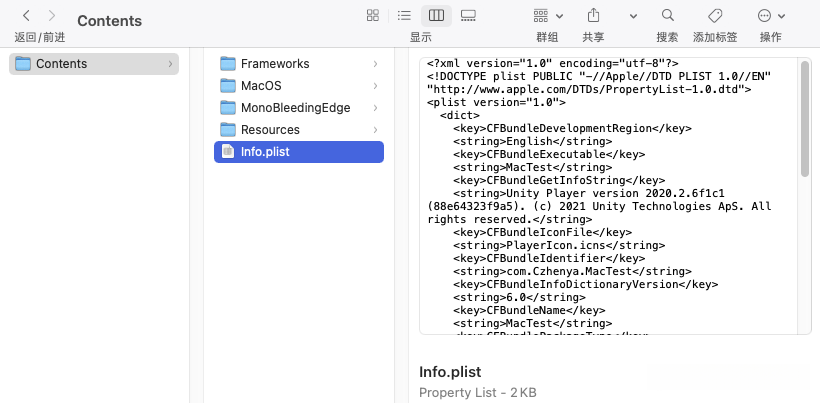Click the Search magnifier icon
Screen dimensions: 820x403
coord(667,16)
